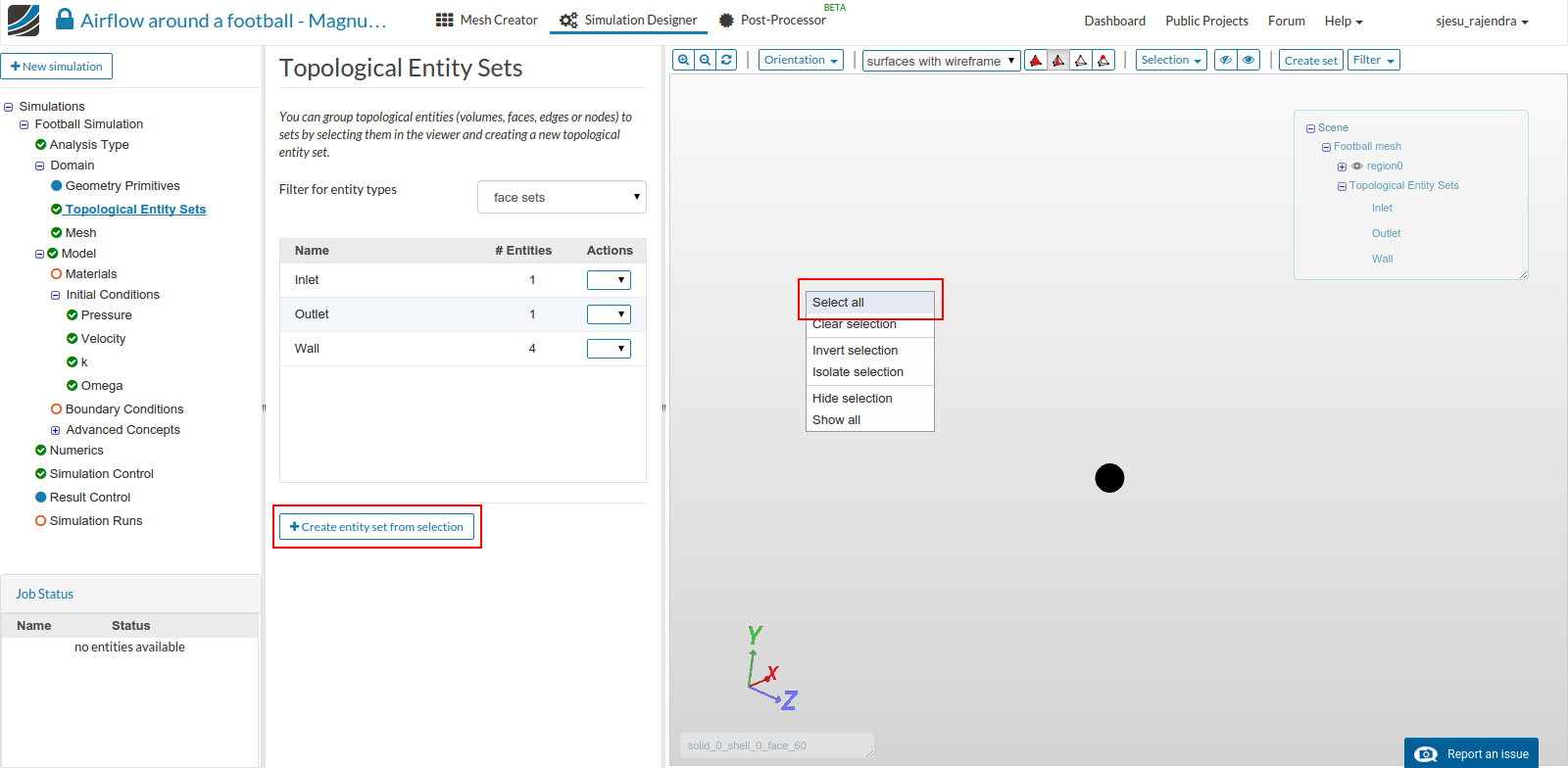Collapse the Football Simulation node

(24, 125)
